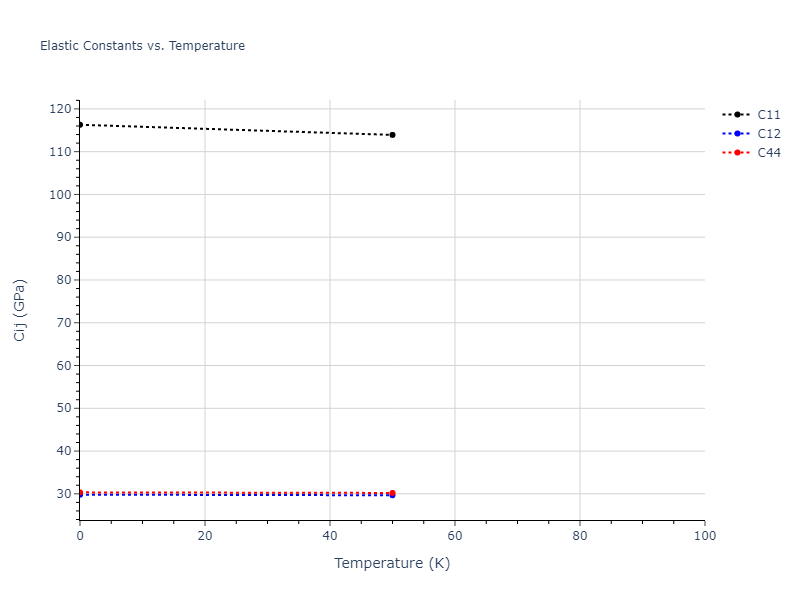Click the y-axis tick label 30
This screenshot has width=800, height=600.
(64, 494)
